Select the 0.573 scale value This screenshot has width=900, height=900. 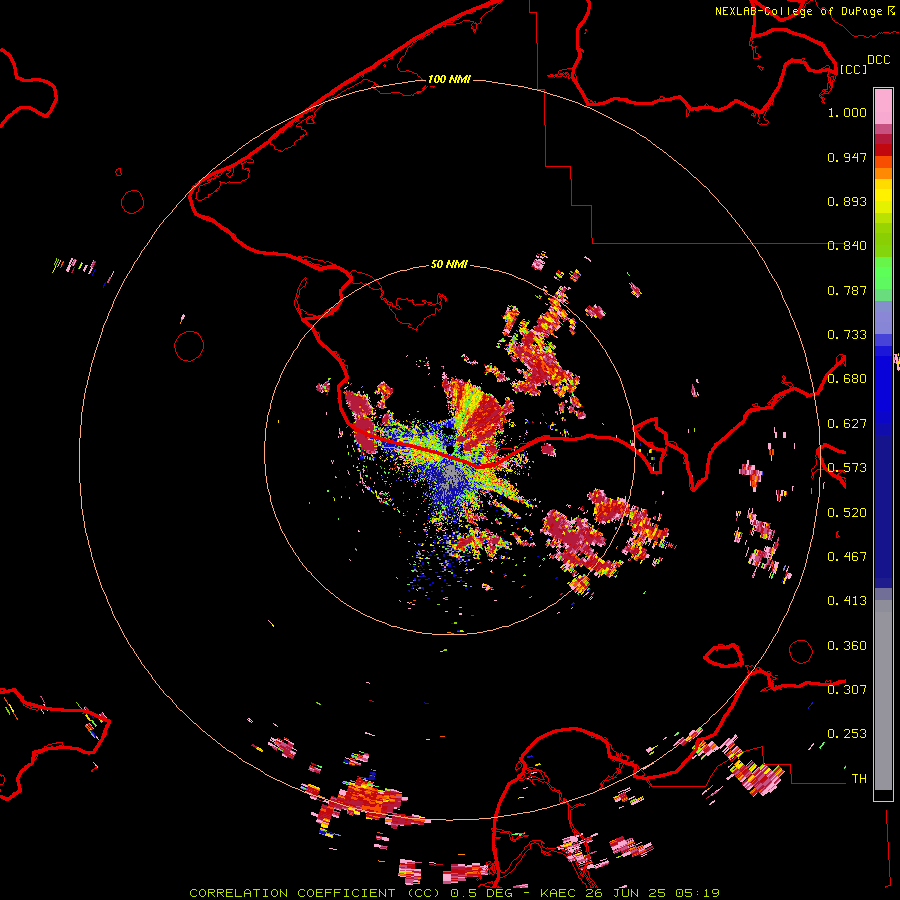coord(847,468)
